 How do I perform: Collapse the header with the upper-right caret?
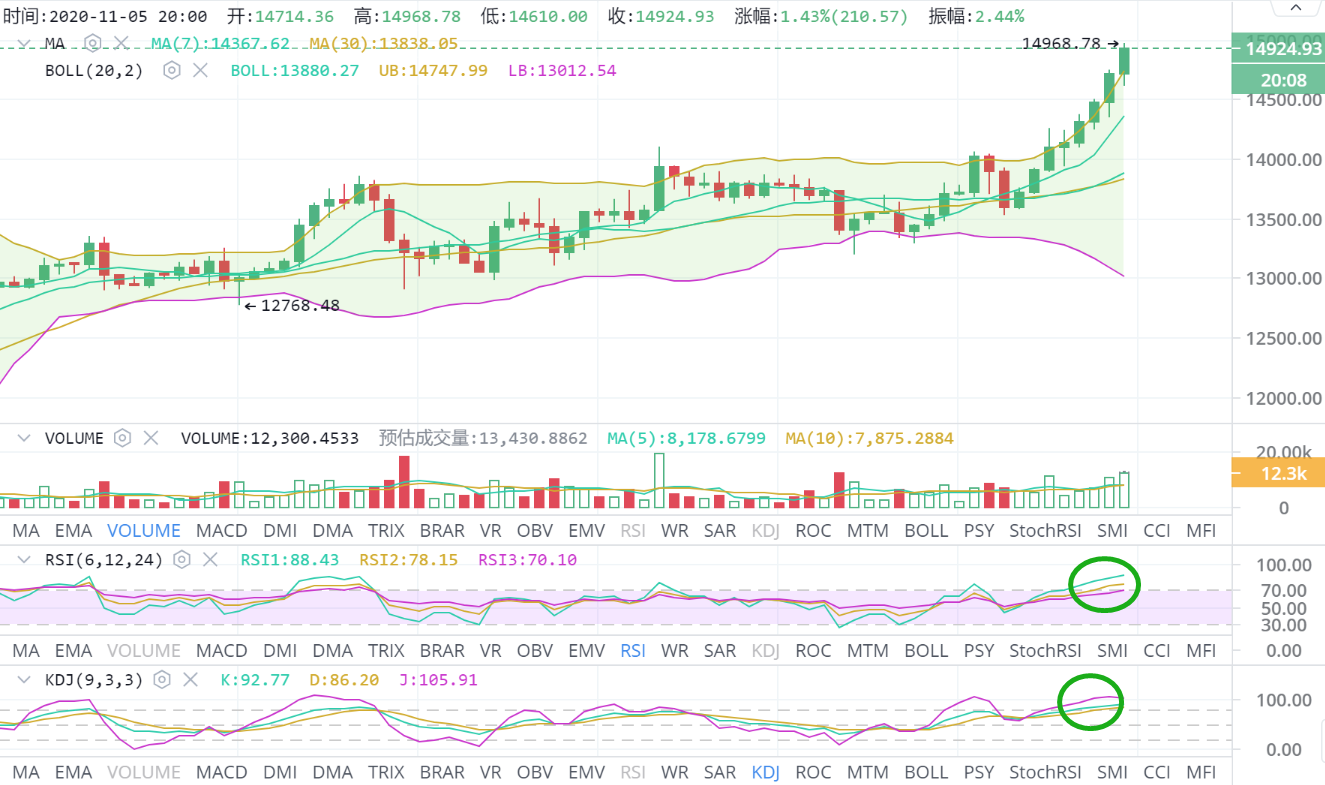point(1295,9)
